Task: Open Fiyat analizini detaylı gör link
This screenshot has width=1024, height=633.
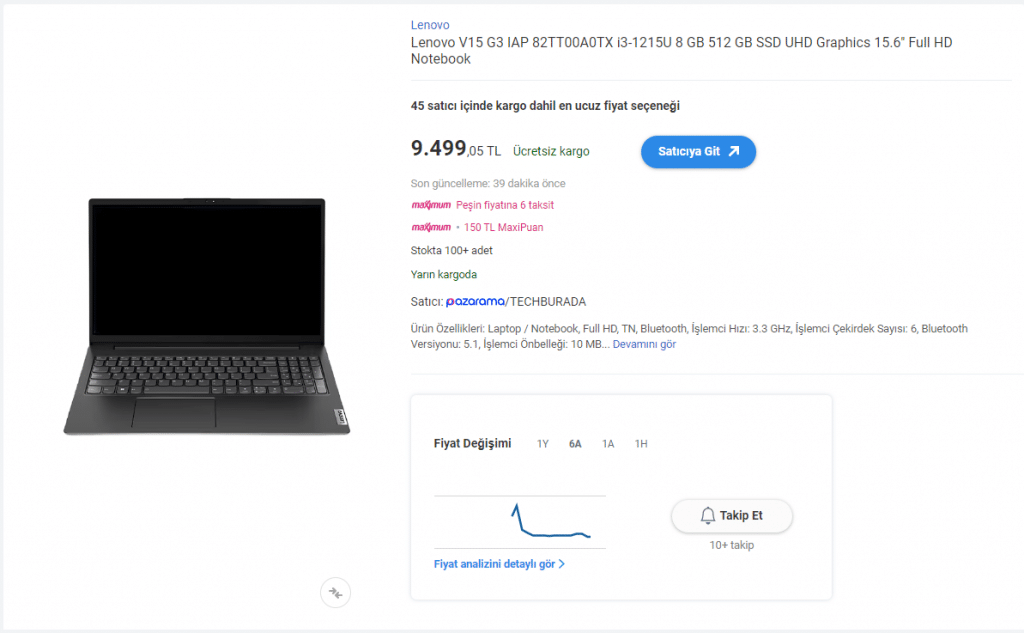Action: tap(494, 564)
